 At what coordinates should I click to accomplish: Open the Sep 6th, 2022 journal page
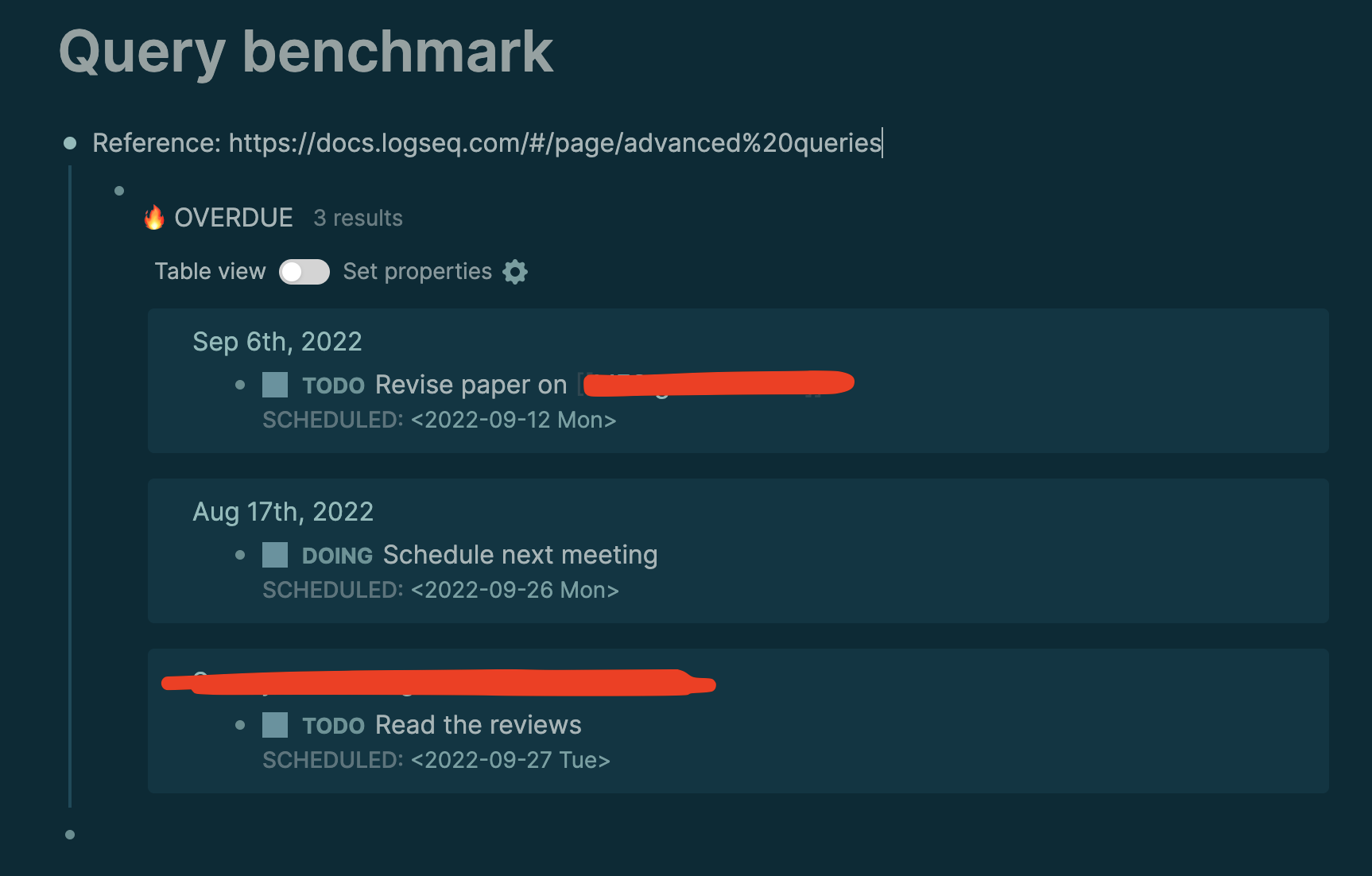(x=277, y=341)
